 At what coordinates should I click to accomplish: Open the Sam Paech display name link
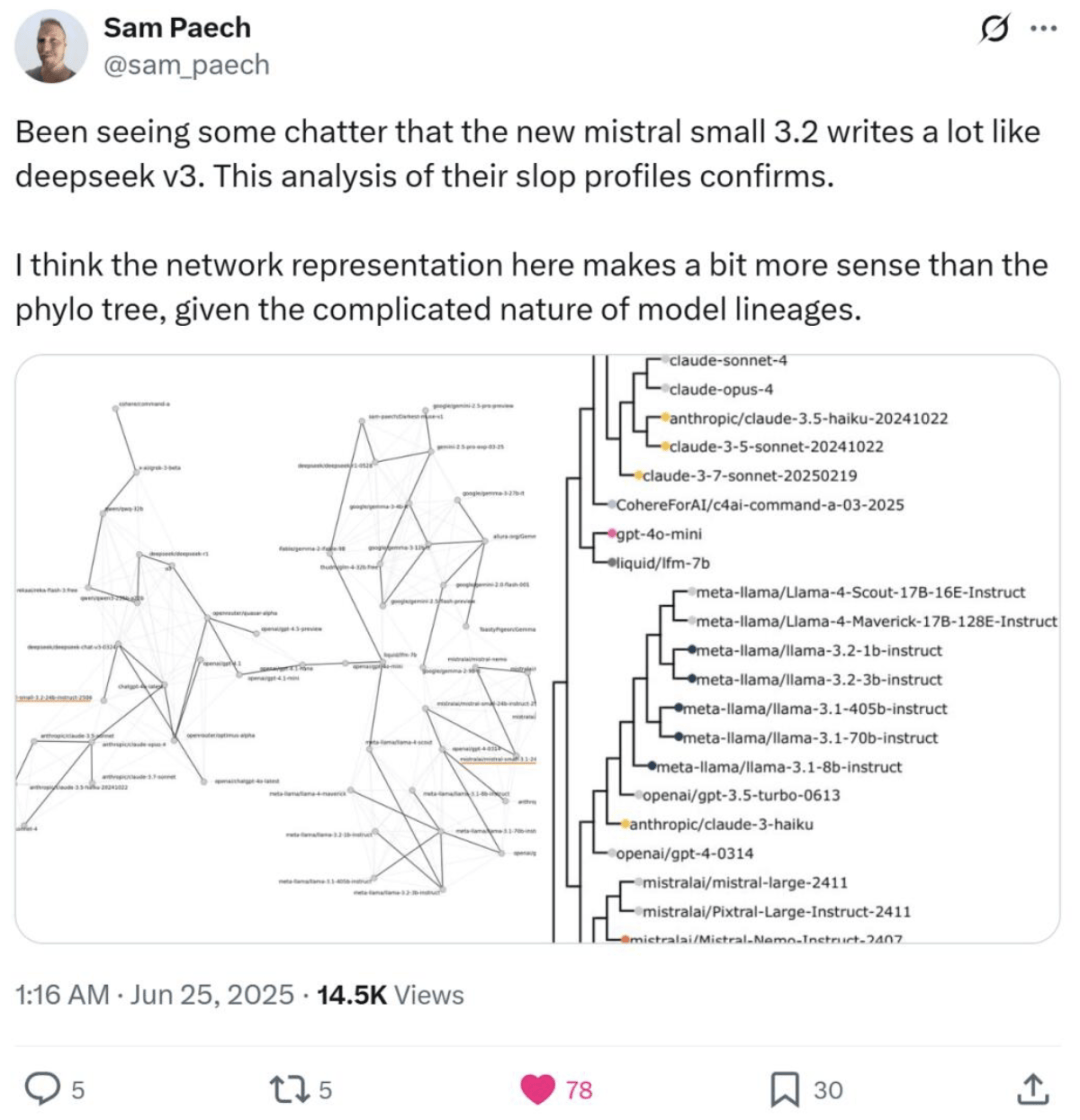click(x=177, y=28)
